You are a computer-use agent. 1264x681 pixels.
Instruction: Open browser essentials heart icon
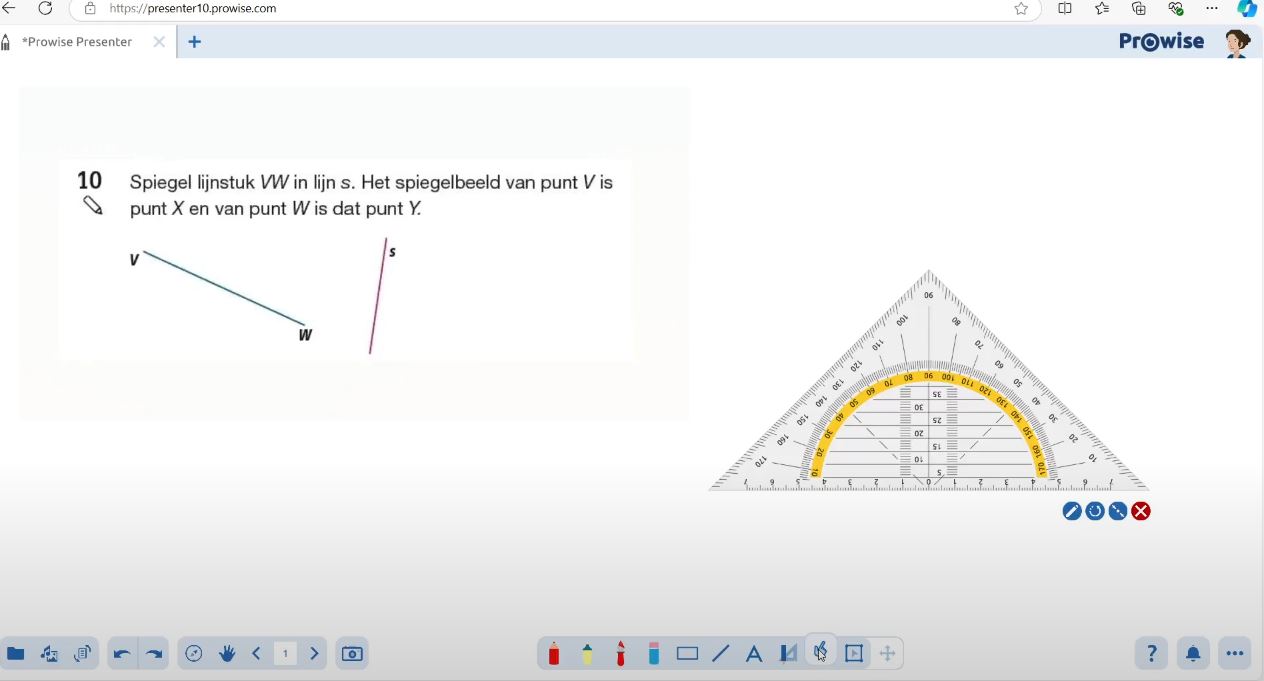[x=1175, y=9]
